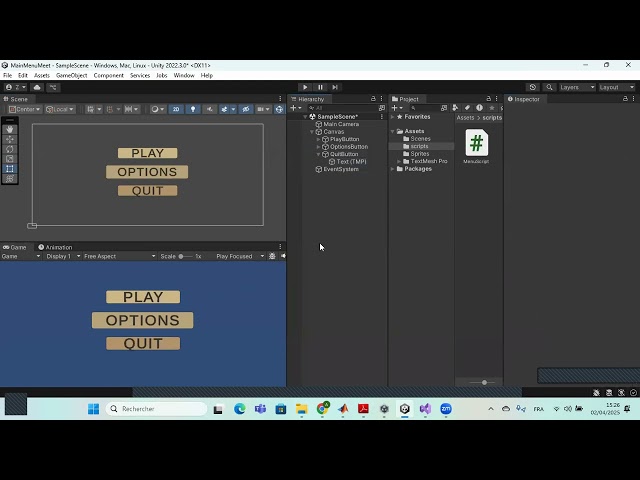Click Project search by import log icon
Screen dimensions: 640x480
click(480, 108)
